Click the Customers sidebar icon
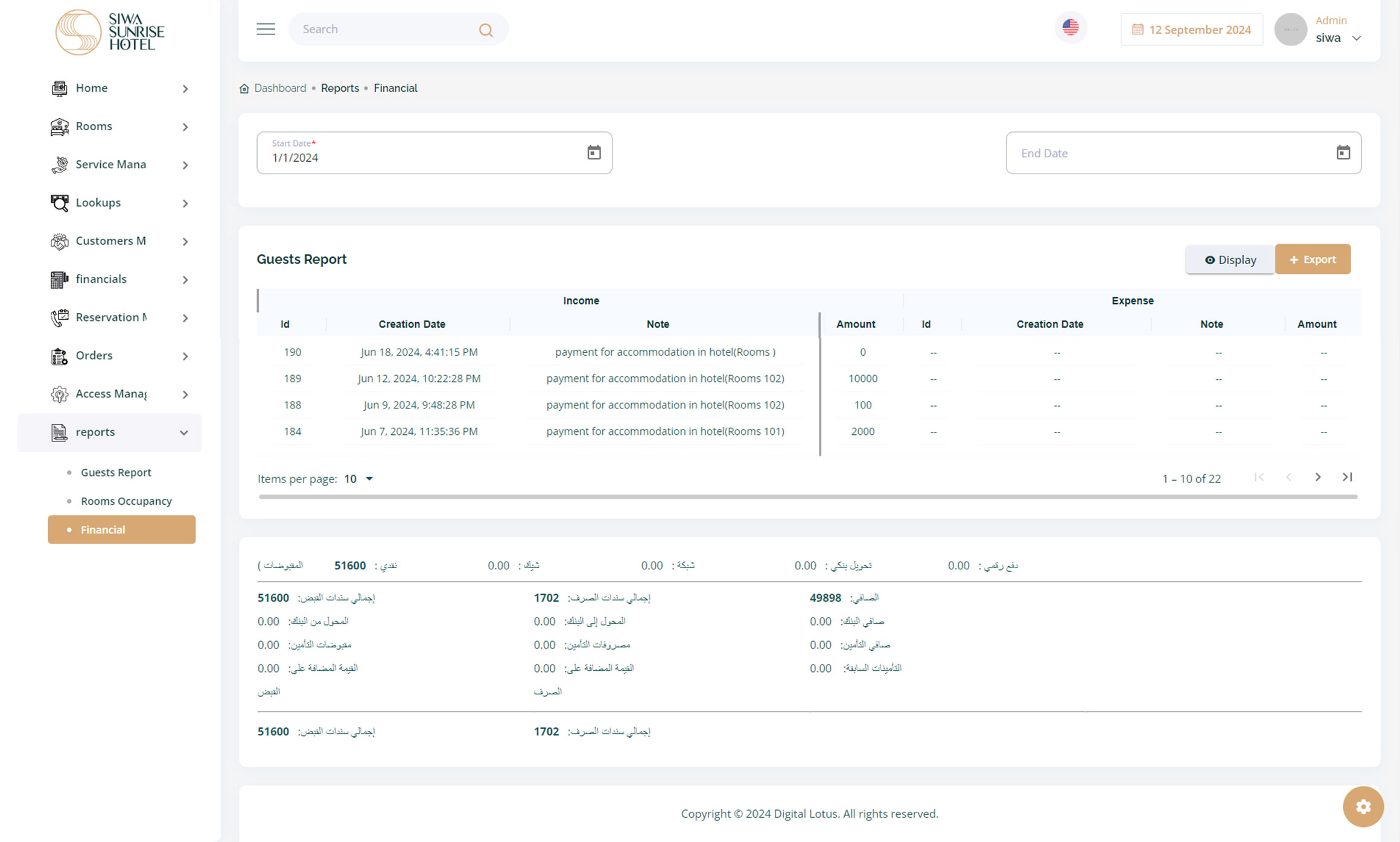This screenshot has height=842, width=1400. coord(59,241)
